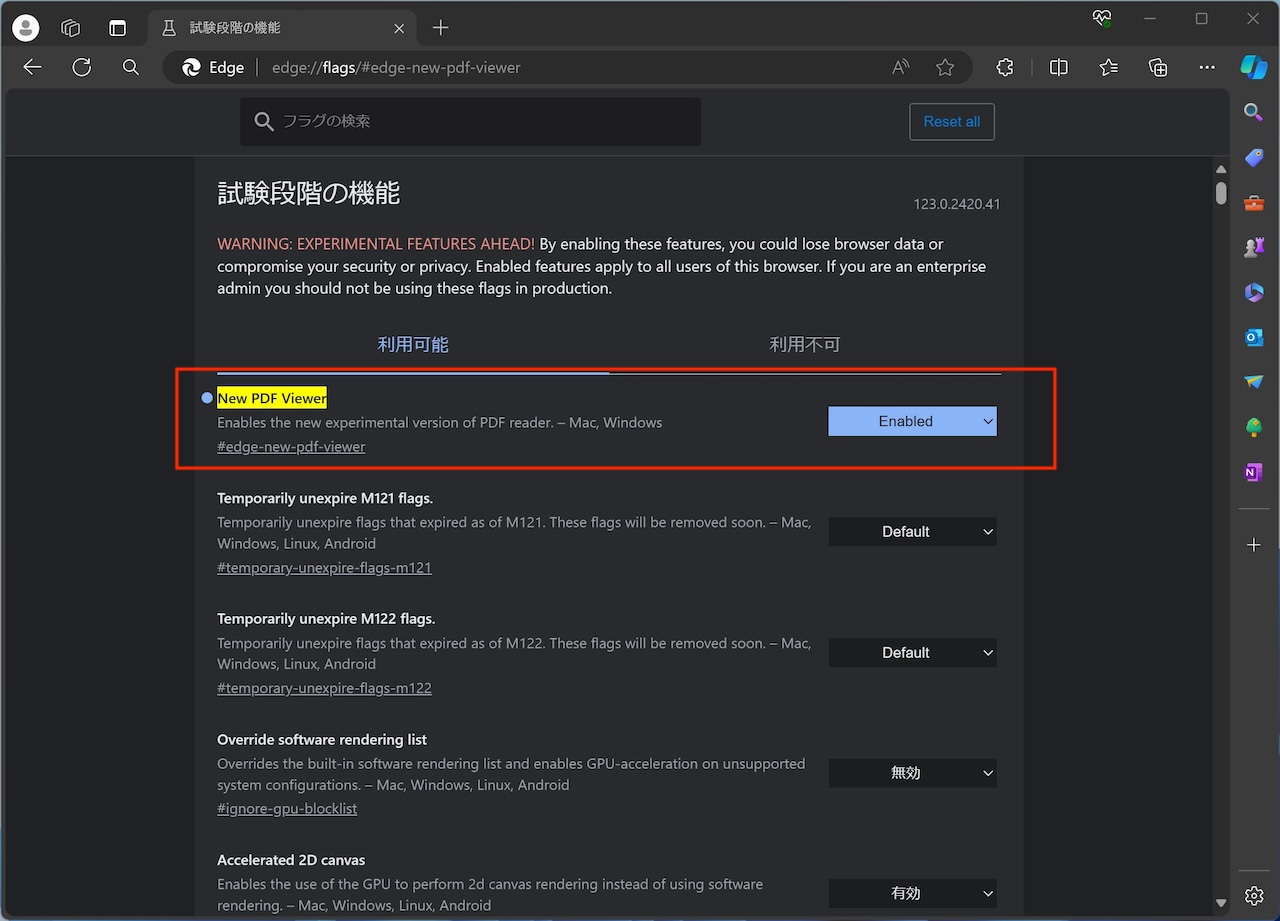Open the tab actions menu icon

[x=118, y=28]
